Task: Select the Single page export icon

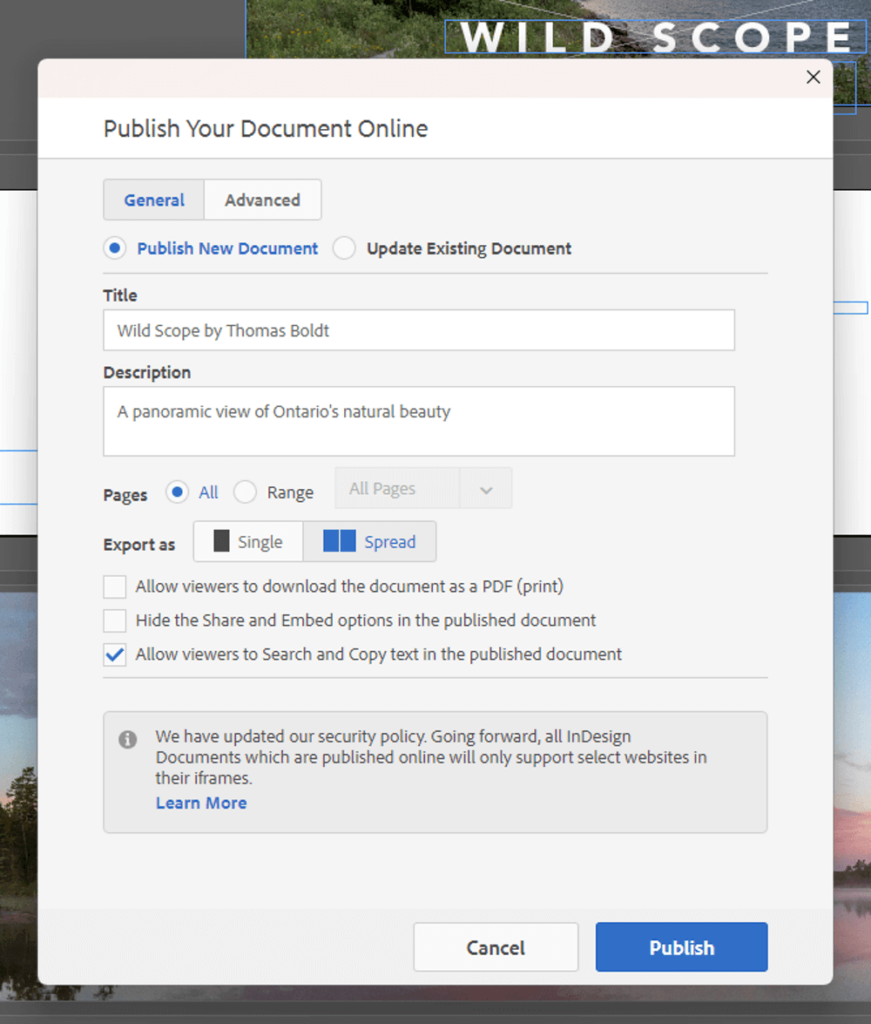Action: click(221, 541)
